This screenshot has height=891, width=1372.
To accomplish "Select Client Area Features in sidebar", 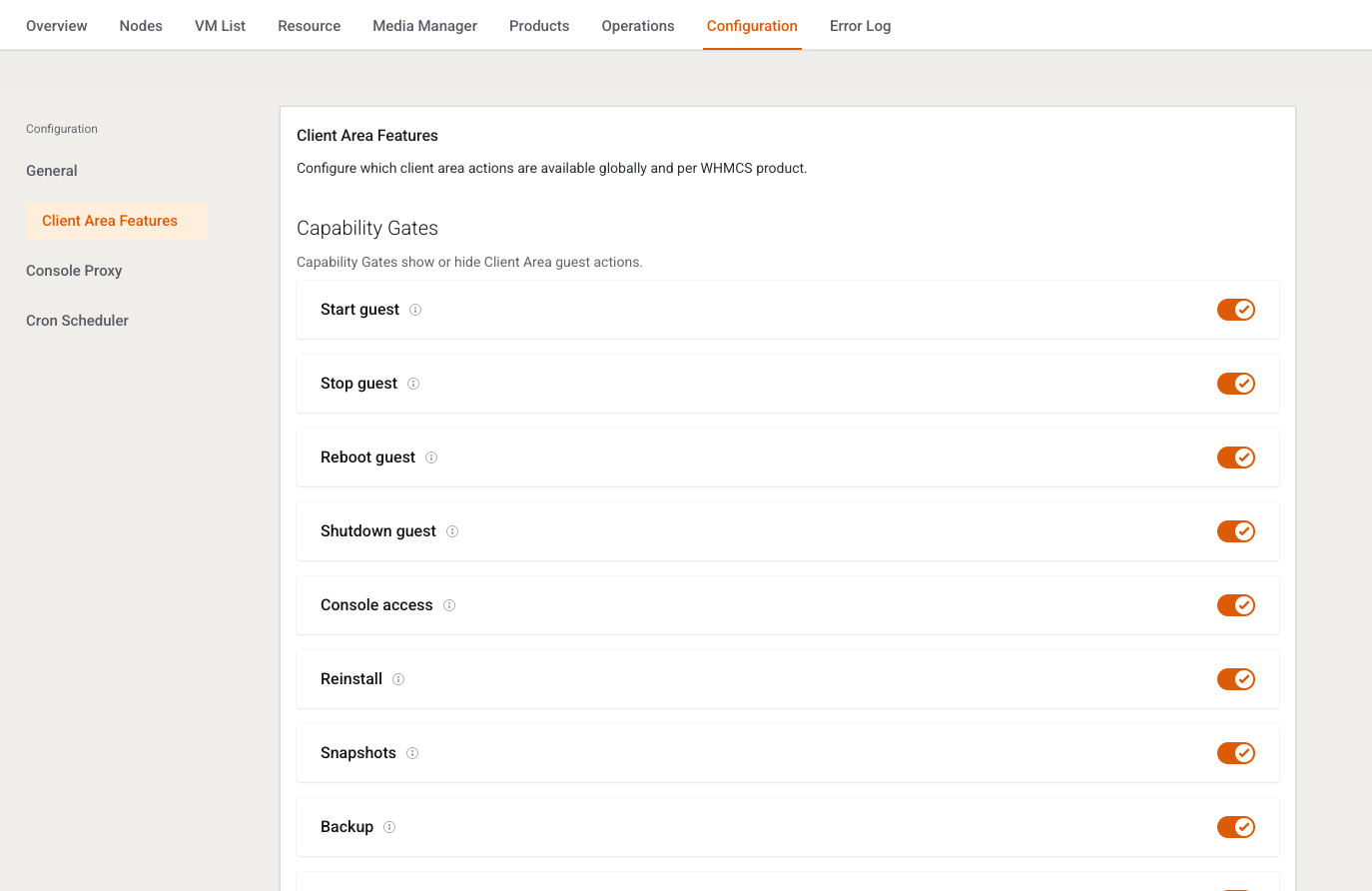I will 117,221.
